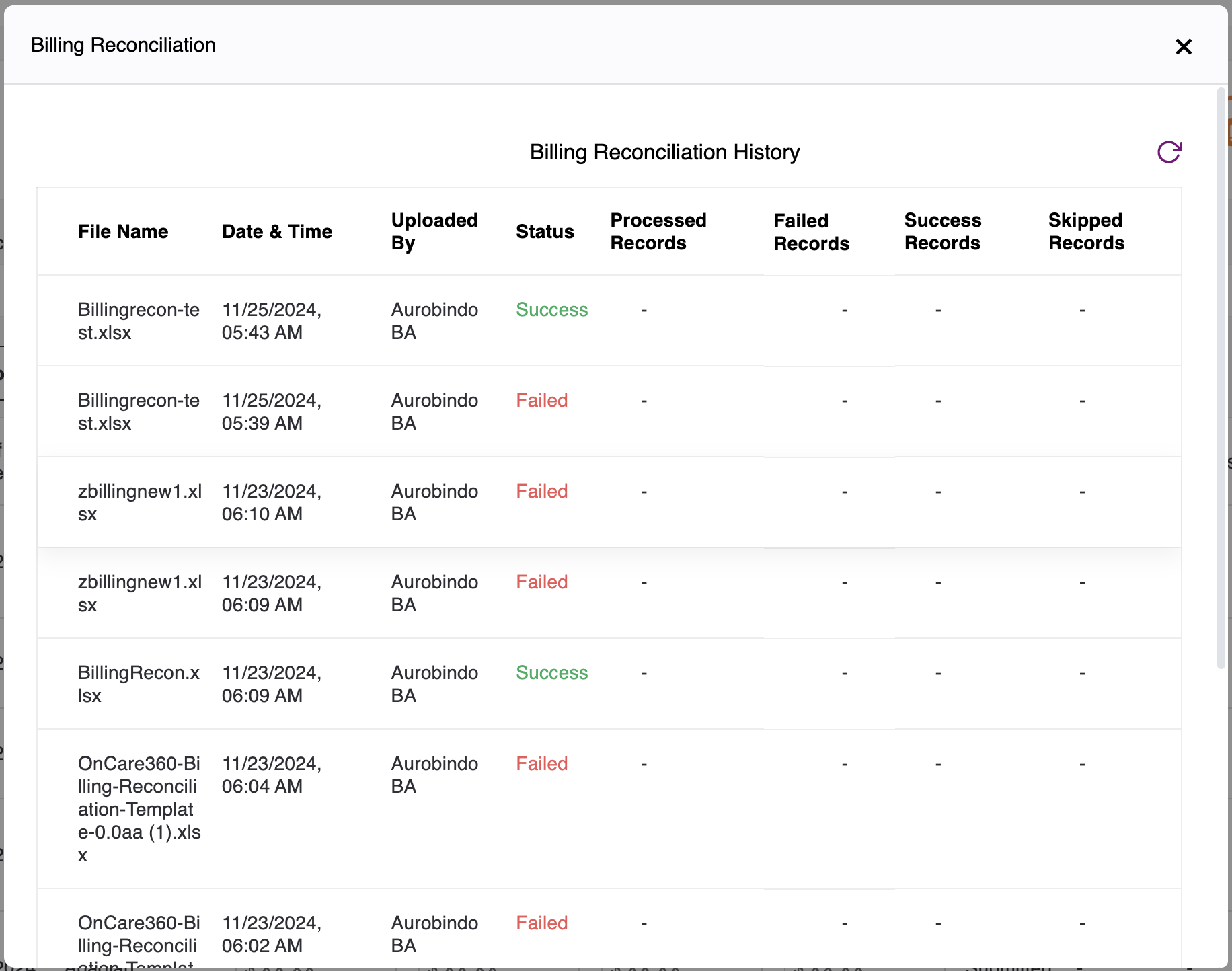Click the vertical scrollbar of the dialog
The width and height of the screenshot is (1232, 971).
coord(1221,378)
